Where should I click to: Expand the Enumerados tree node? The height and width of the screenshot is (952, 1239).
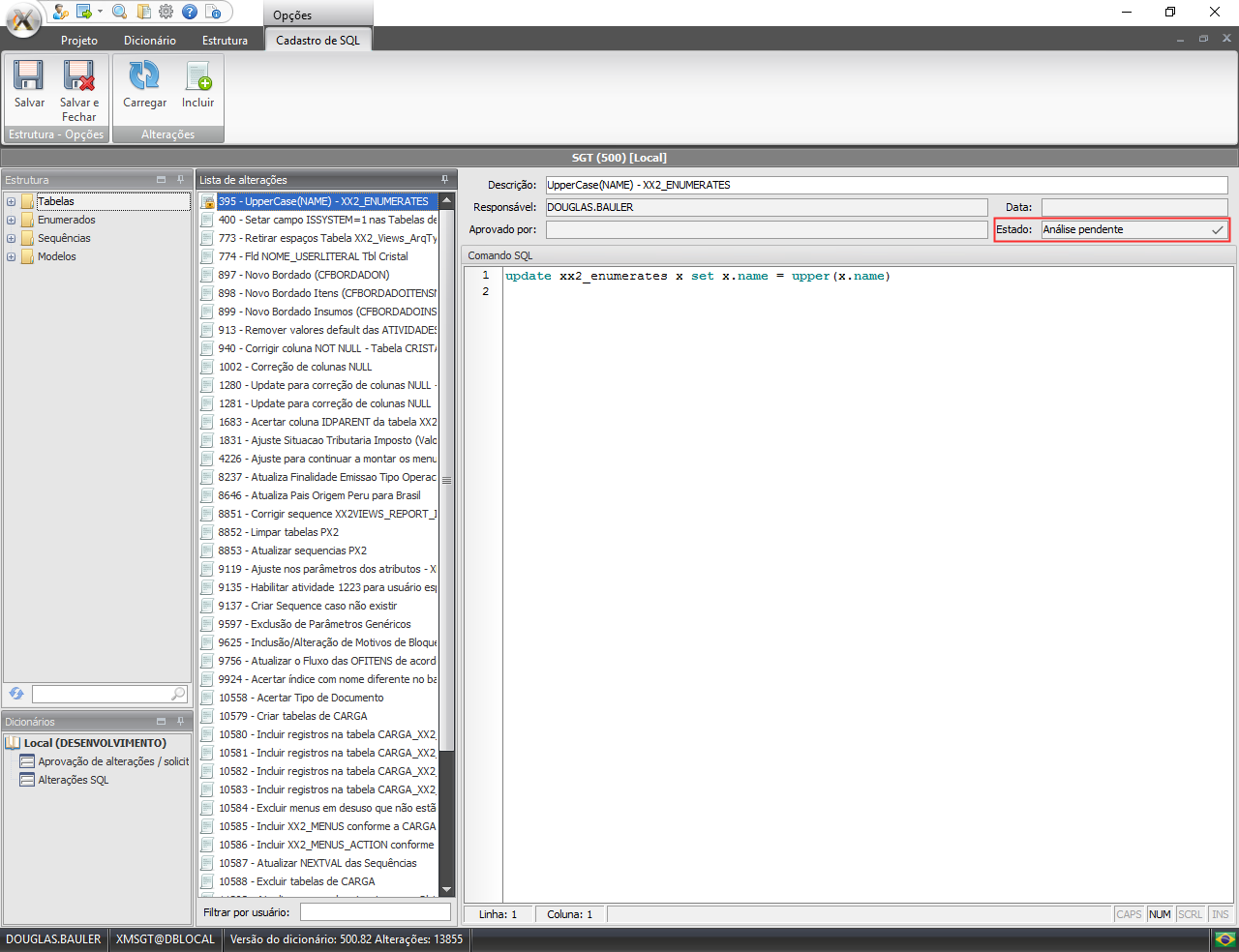click(x=11, y=220)
